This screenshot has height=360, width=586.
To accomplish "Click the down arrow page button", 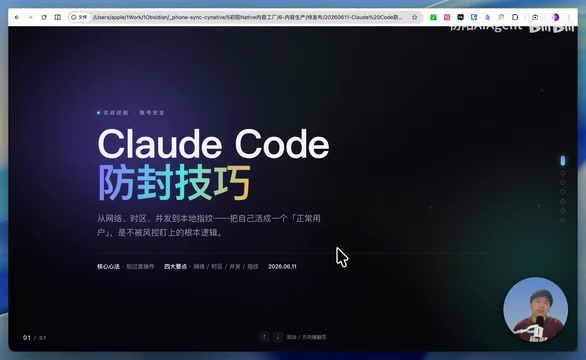I will coord(278,337).
